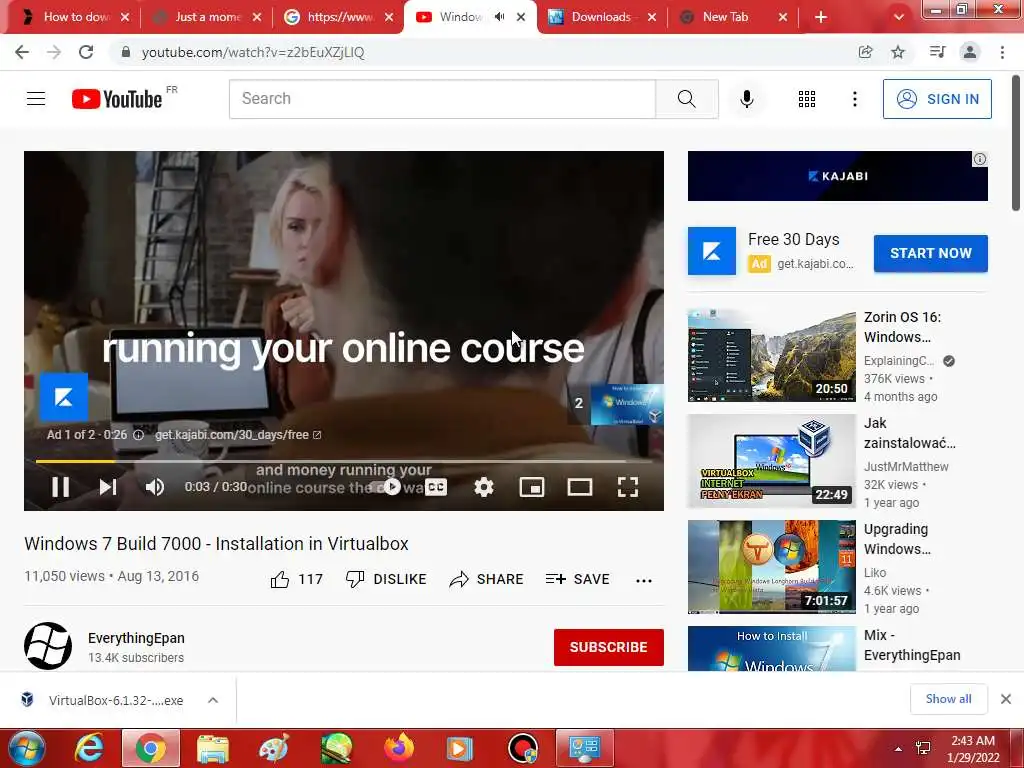This screenshot has width=1024, height=768.
Task: Focus the YouTube search field
Action: (x=442, y=99)
